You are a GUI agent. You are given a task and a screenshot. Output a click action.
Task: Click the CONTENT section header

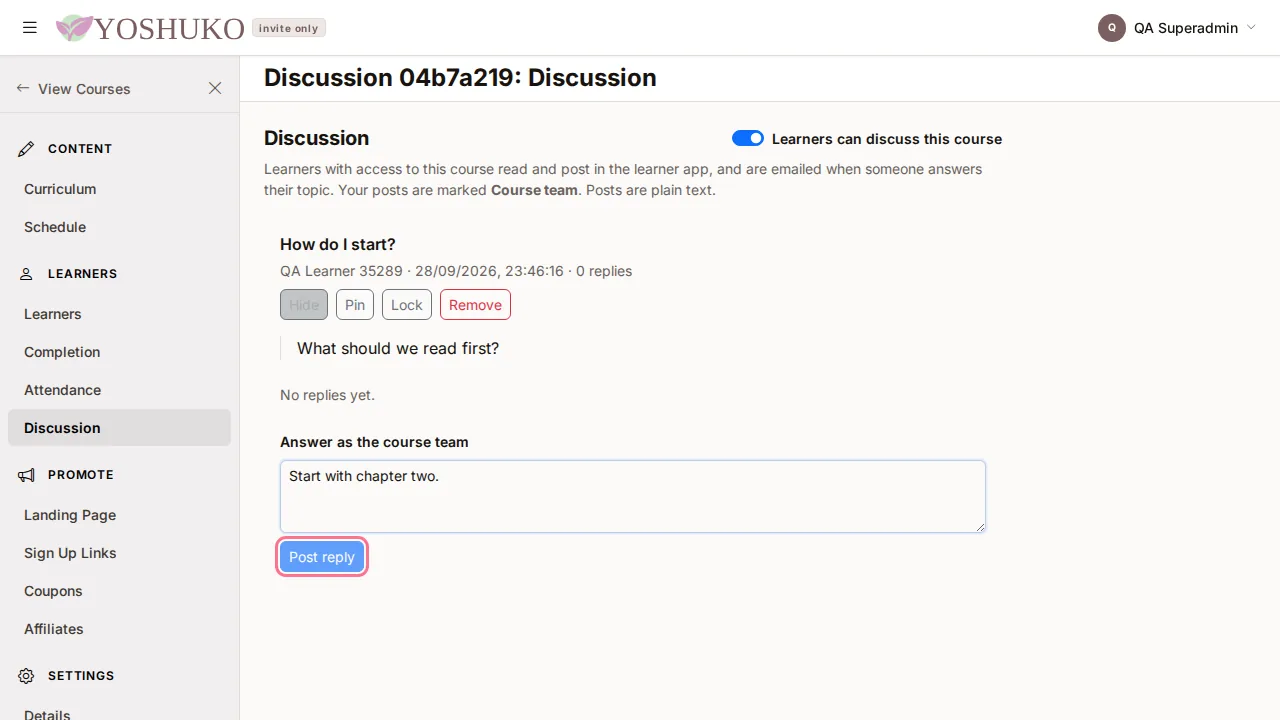tap(80, 149)
